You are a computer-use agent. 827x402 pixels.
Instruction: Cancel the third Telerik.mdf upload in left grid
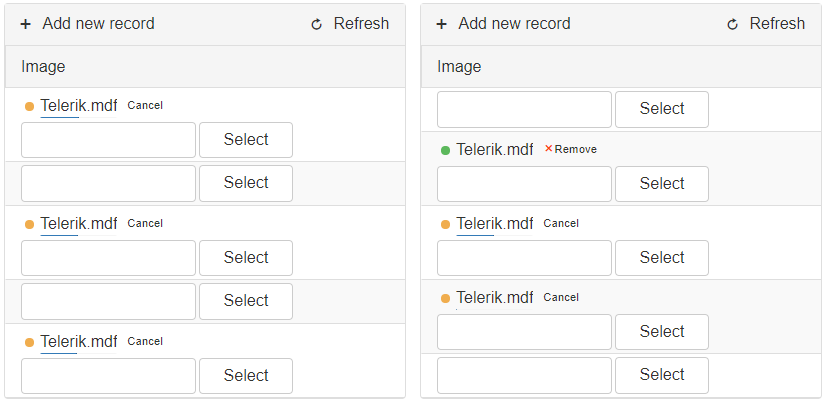coord(145,341)
